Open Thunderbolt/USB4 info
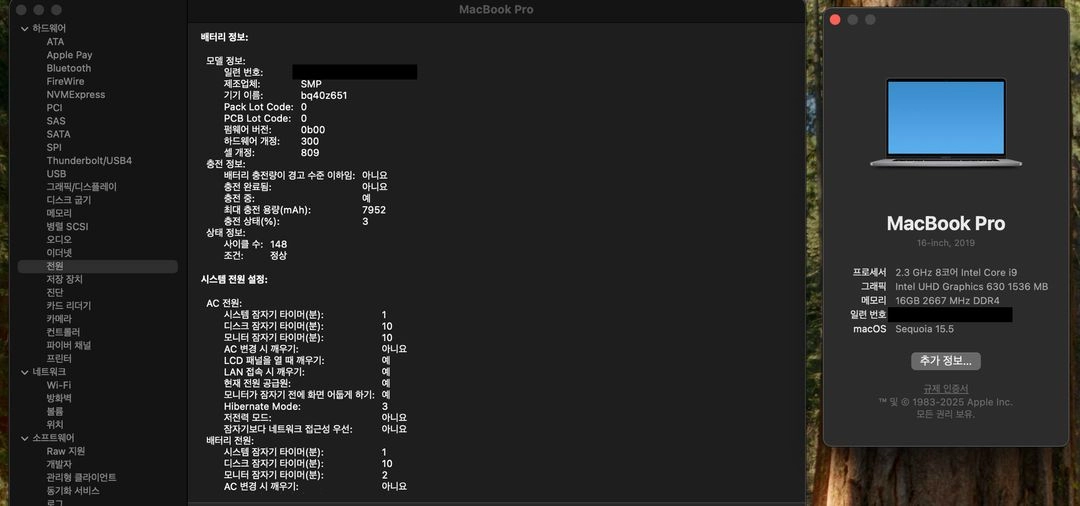The height and width of the screenshot is (506, 1080). [x=89, y=160]
